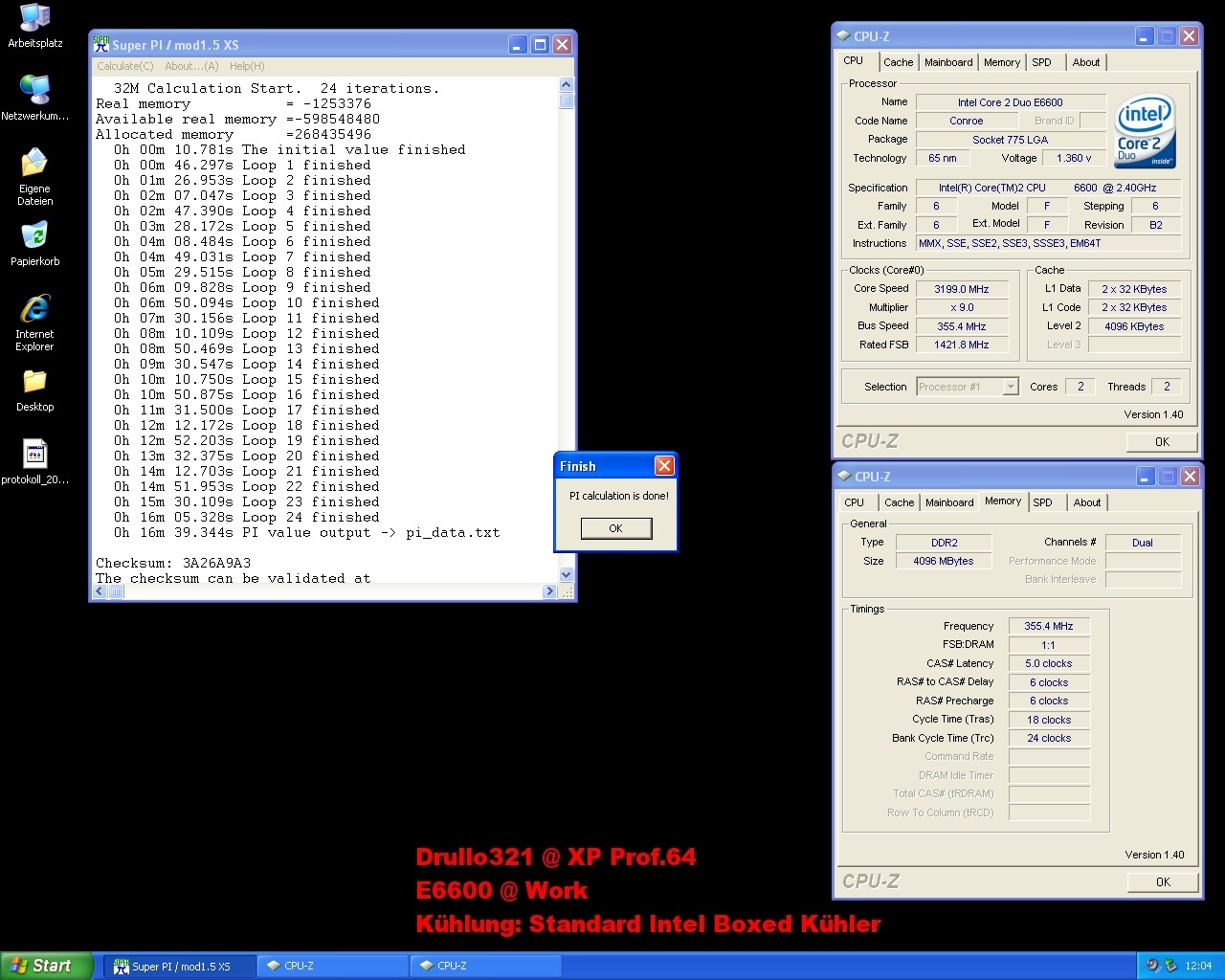Click the Cycle Time (Tras) value 18 clocks
This screenshot has width=1225, height=980.
coord(1049,720)
